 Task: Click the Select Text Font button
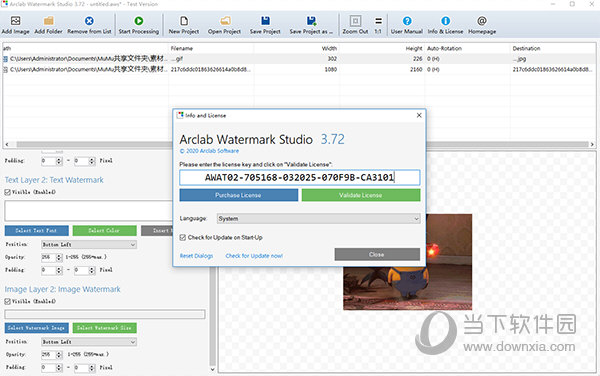point(36,231)
